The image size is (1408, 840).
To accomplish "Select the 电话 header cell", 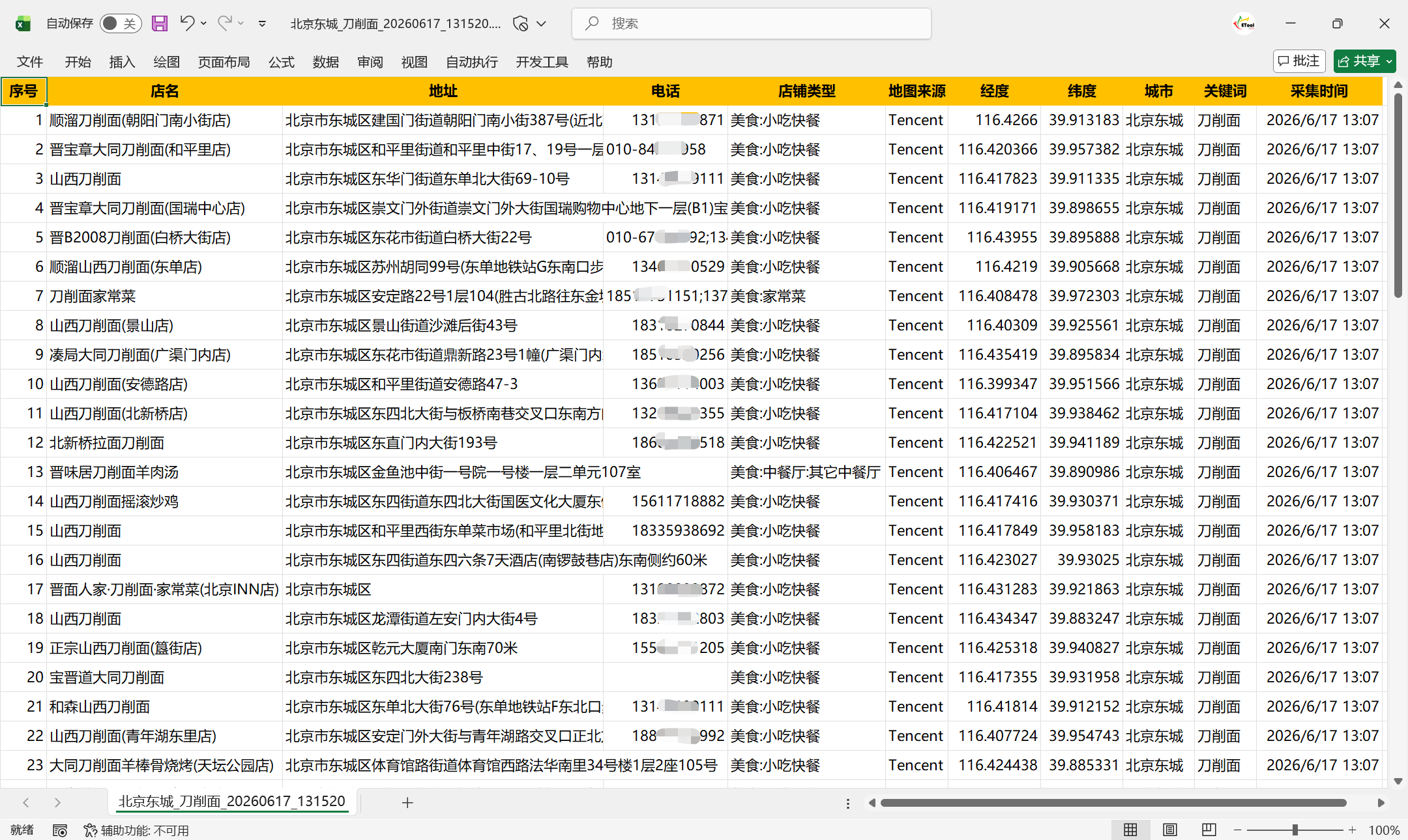I will 666,91.
